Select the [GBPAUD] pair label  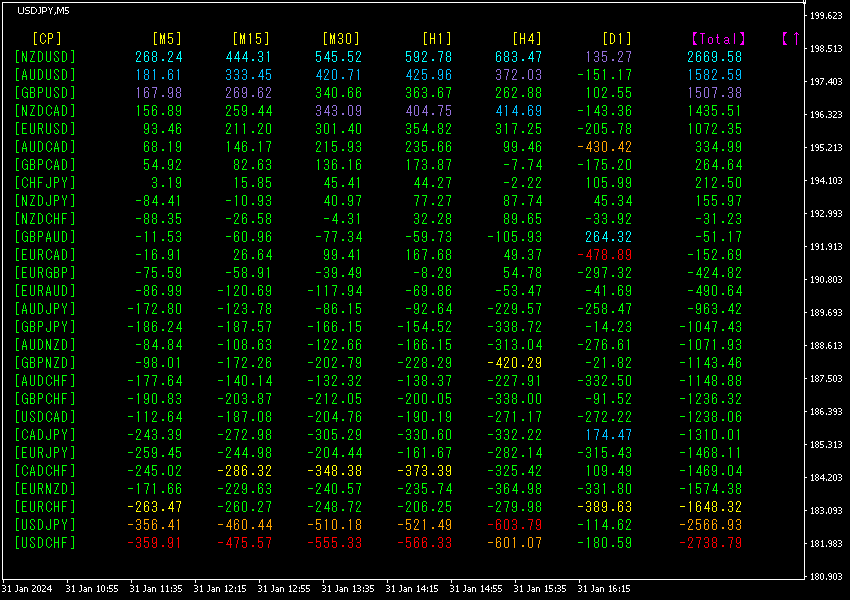point(45,237)
